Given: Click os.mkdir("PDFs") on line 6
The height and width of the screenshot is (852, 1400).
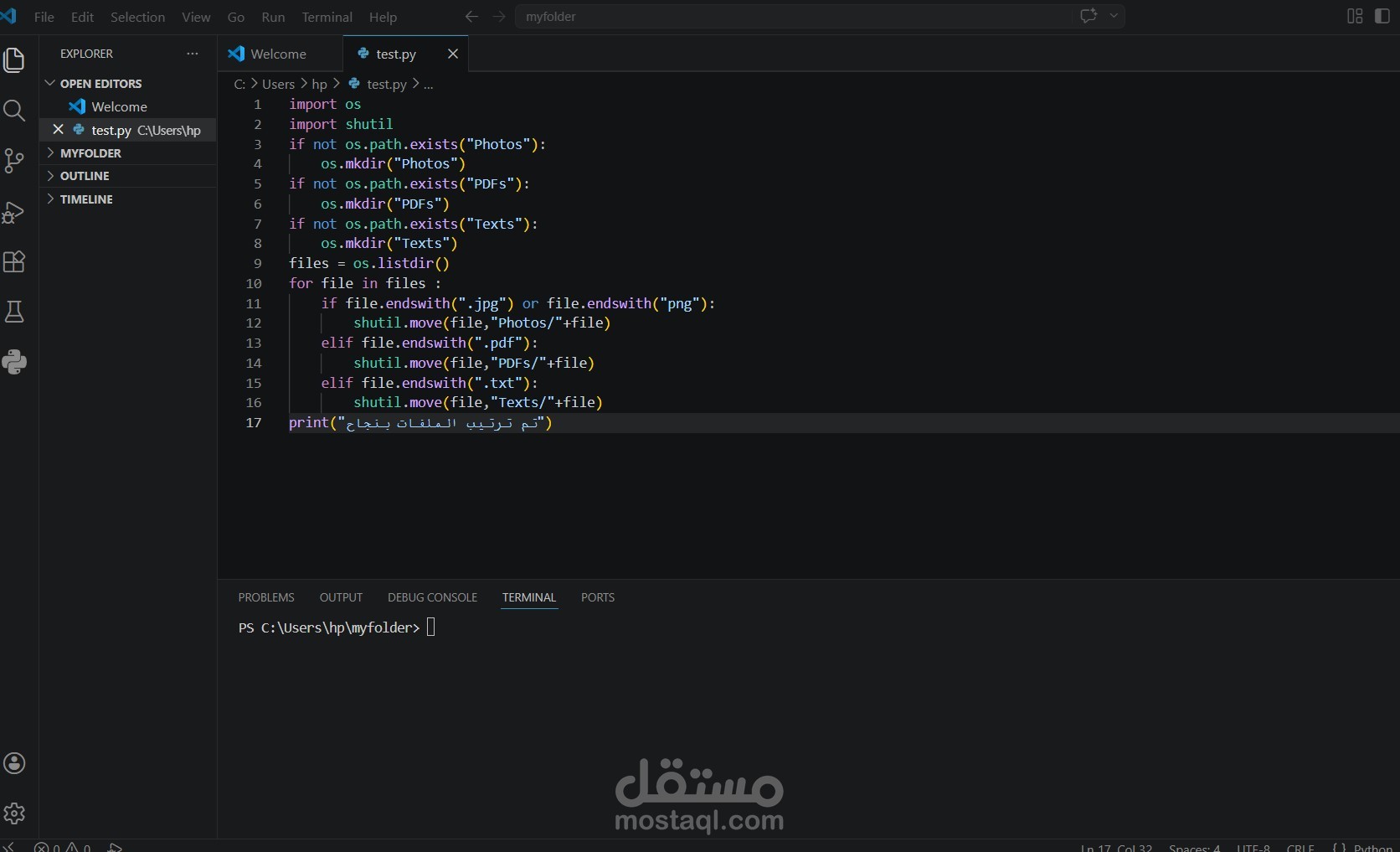Looking at the screenshot, I should (385, 204).
